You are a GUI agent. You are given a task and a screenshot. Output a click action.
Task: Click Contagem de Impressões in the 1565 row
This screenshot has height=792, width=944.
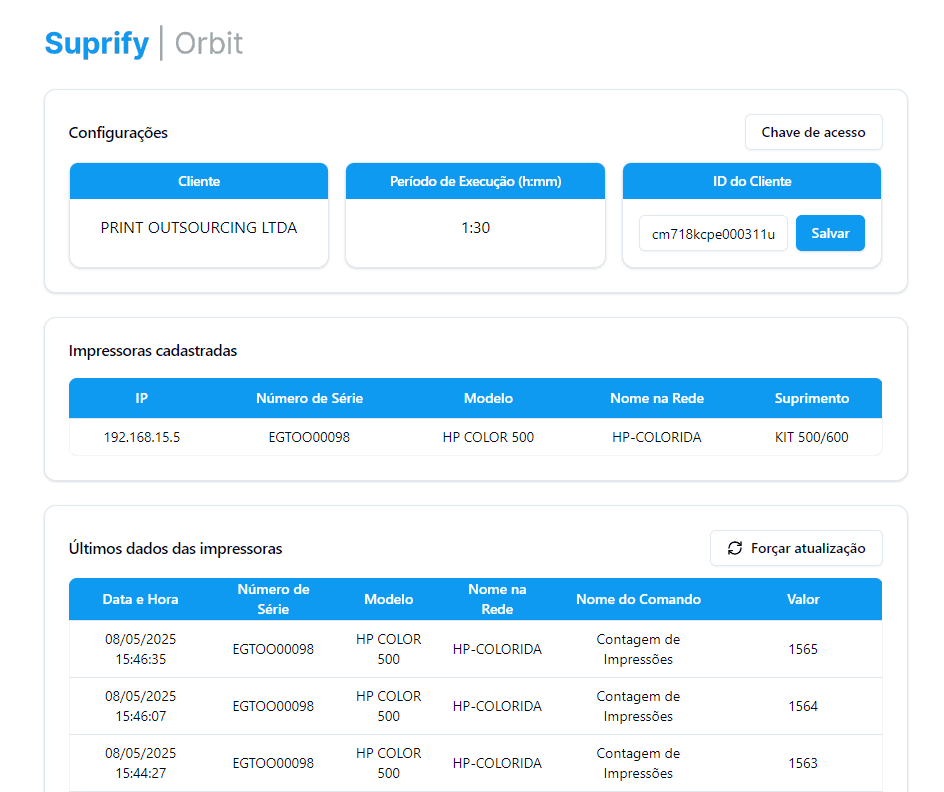click(638, 649)
